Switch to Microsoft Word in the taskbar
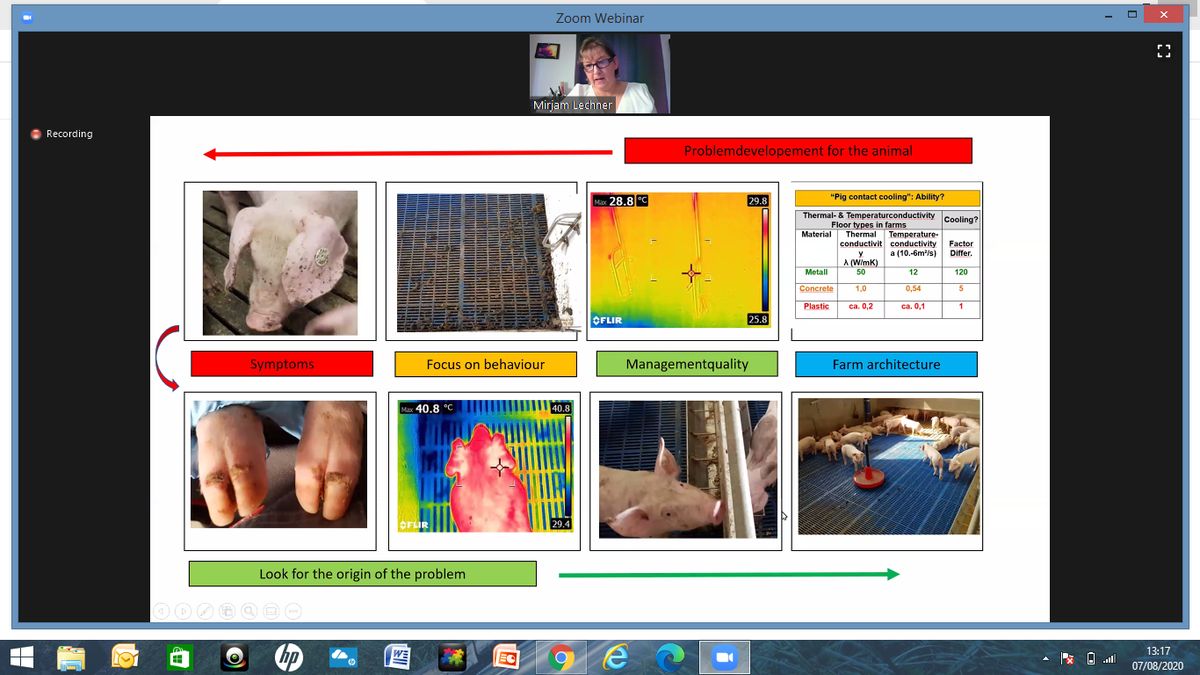The width and height of the screenshot is (1200, 675). click(399, 658)
